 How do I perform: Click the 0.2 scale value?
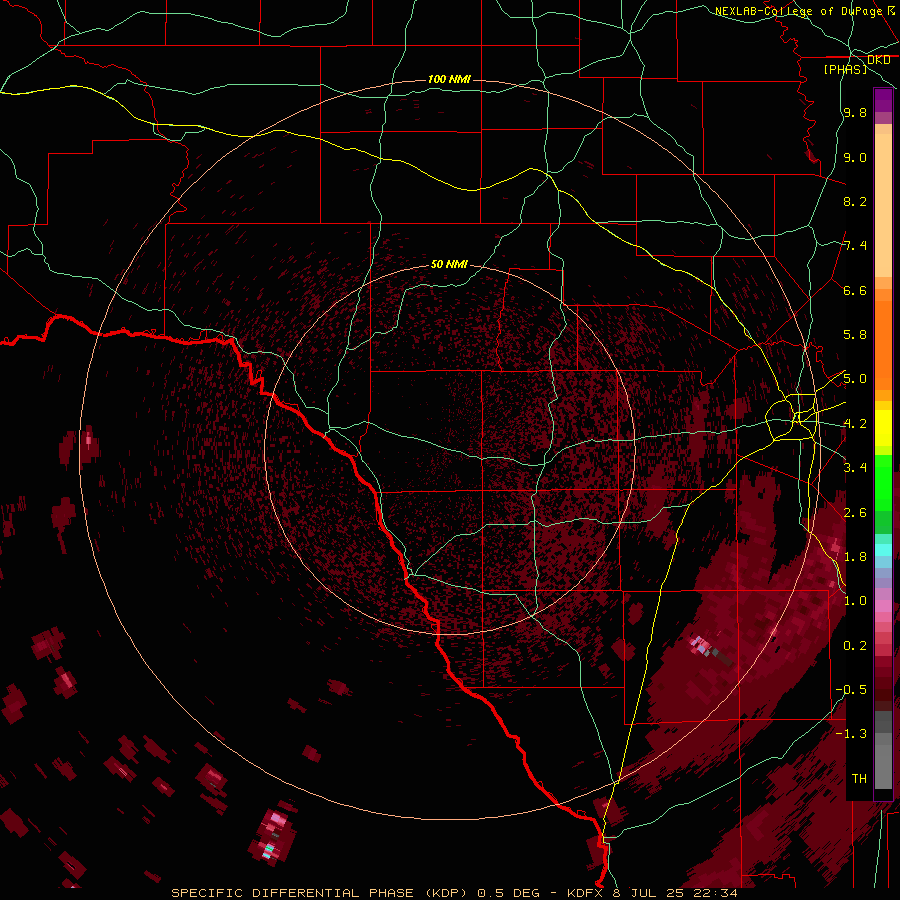tap(855, 645)
